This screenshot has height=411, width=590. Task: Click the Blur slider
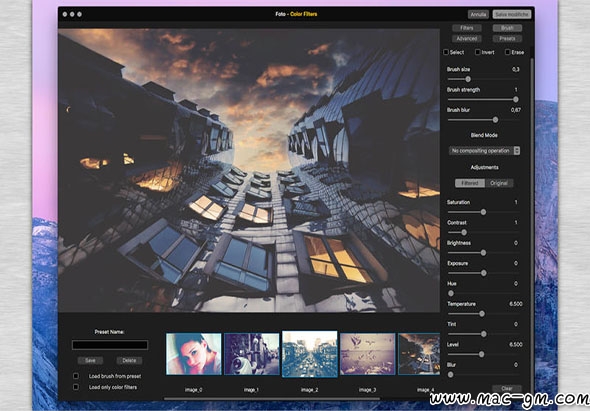pyautogui.click(x=484, y=374)
